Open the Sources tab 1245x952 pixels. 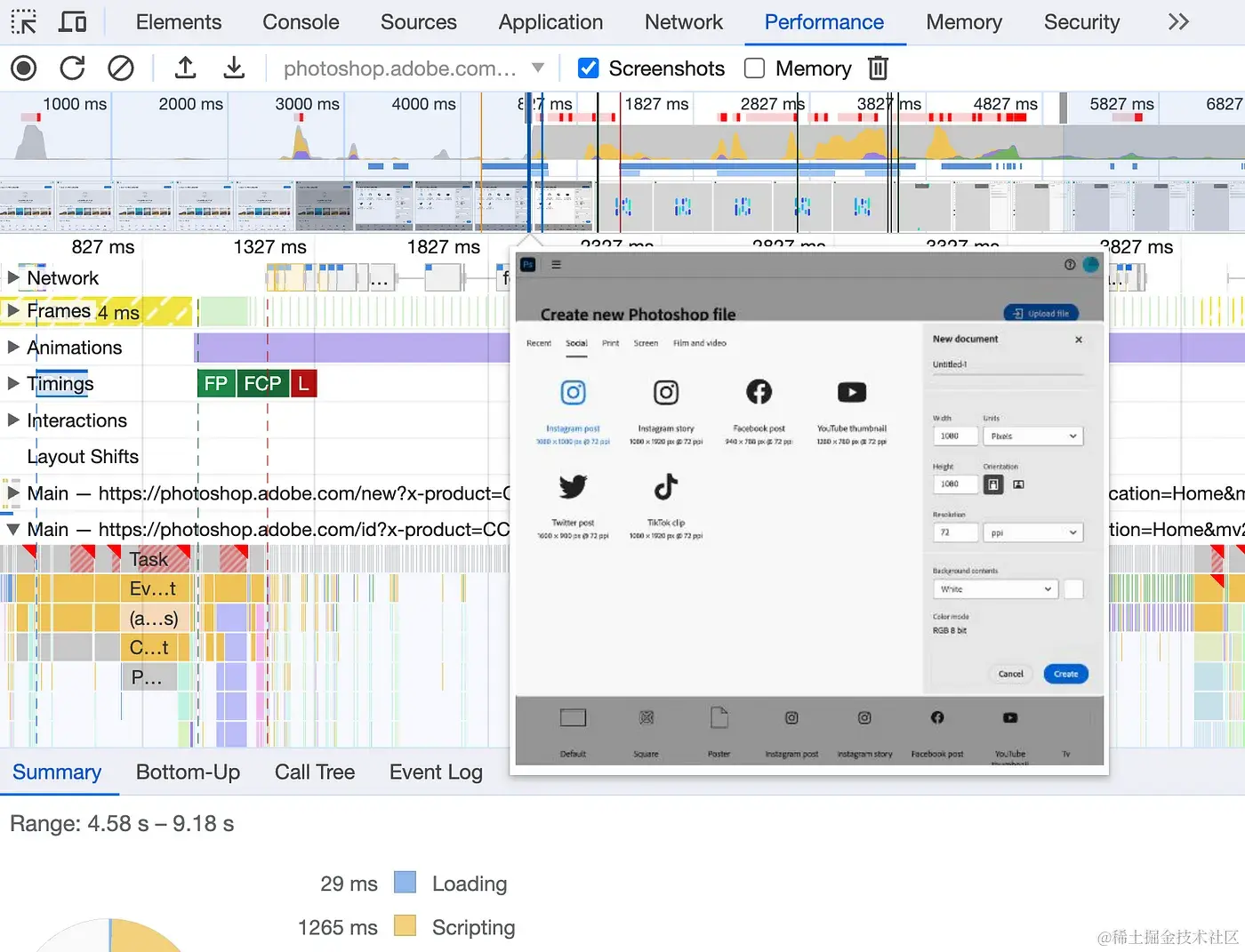point(418,22)
